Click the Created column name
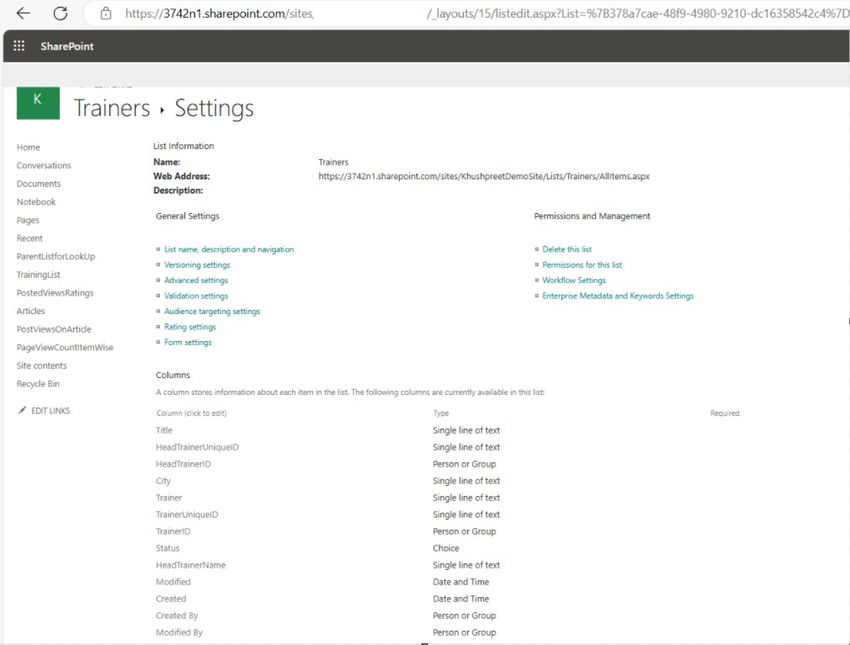Viewport: 850px width, 645px height. coord(171,598)
